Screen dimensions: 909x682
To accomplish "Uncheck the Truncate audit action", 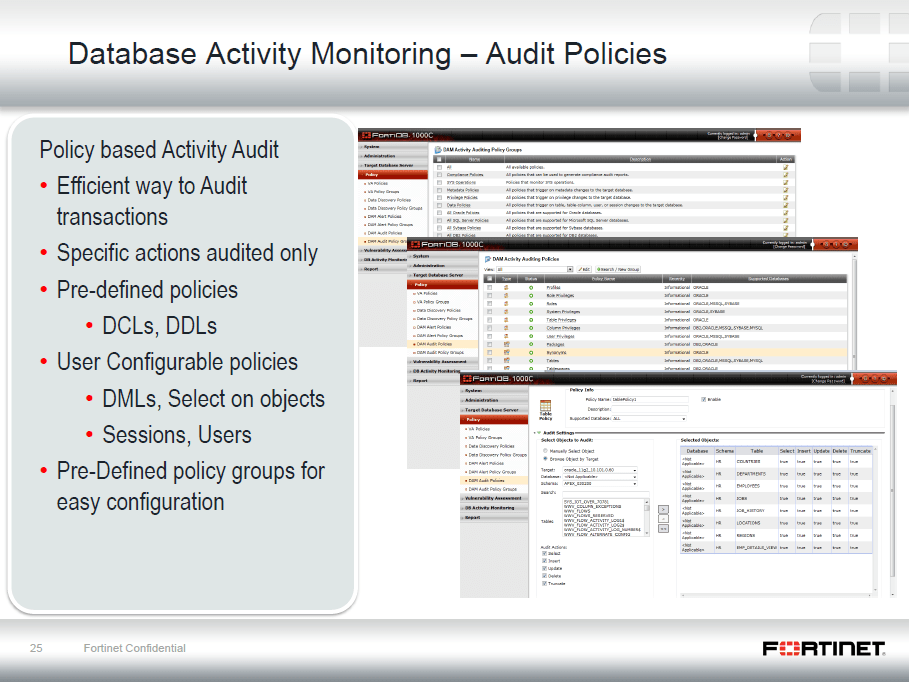I will pos(544,583).
